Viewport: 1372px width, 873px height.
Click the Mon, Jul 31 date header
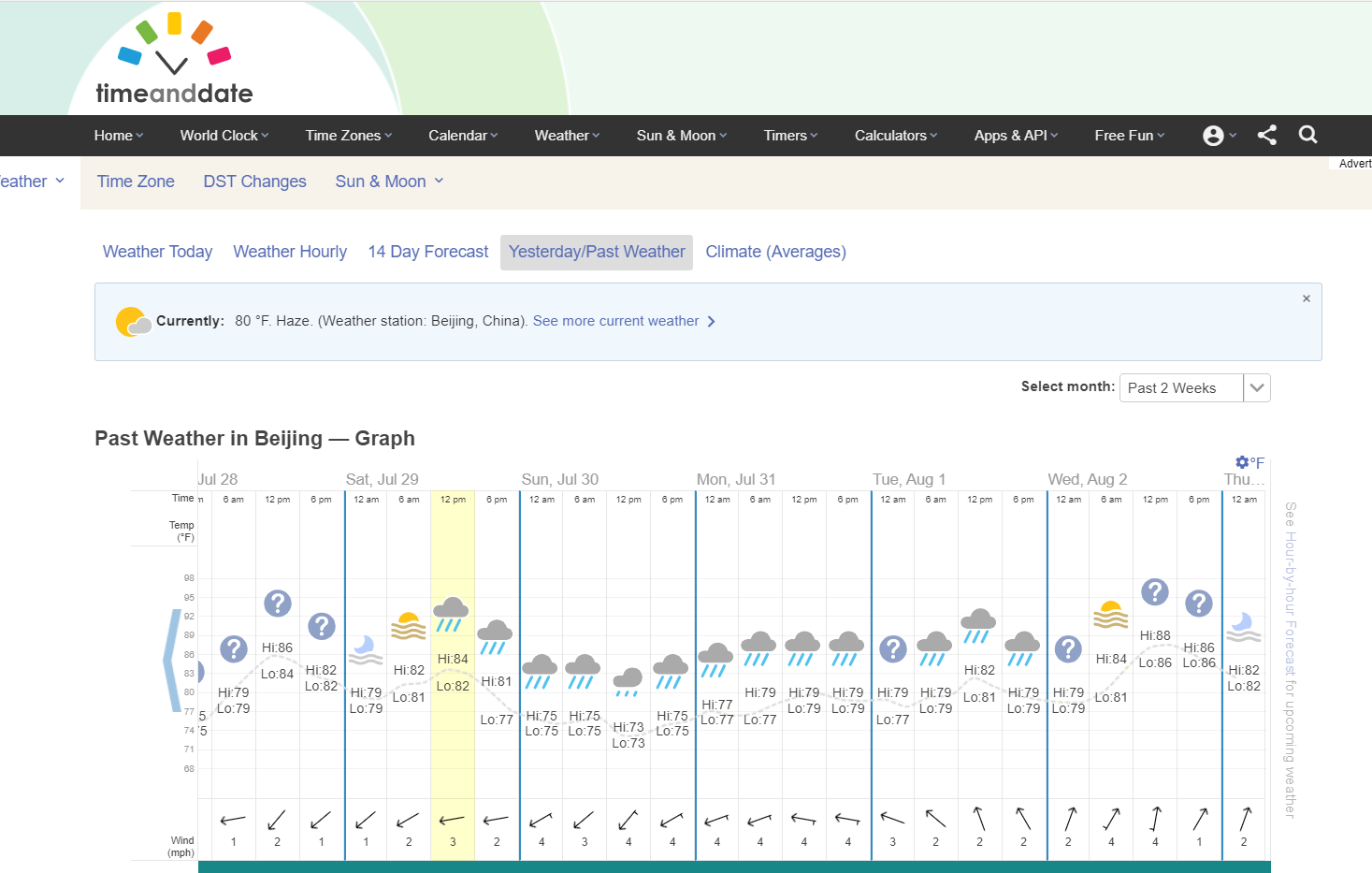pos(736,479)
